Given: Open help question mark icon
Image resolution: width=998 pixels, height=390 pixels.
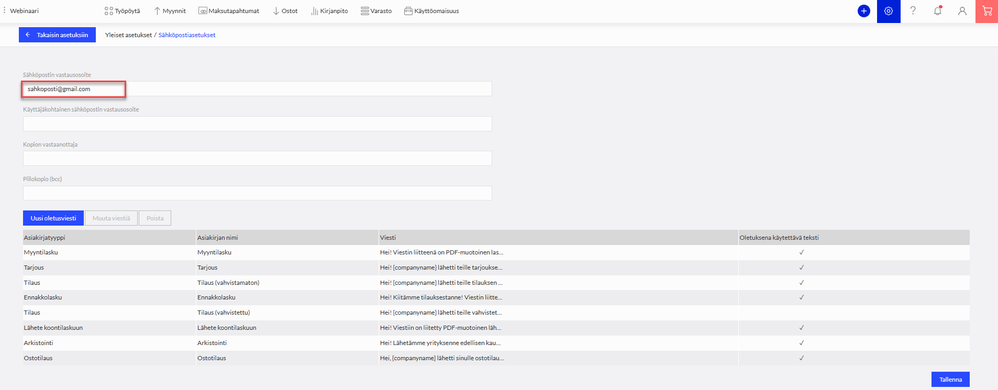Looking at the screenshot, I should click(913, 11).
